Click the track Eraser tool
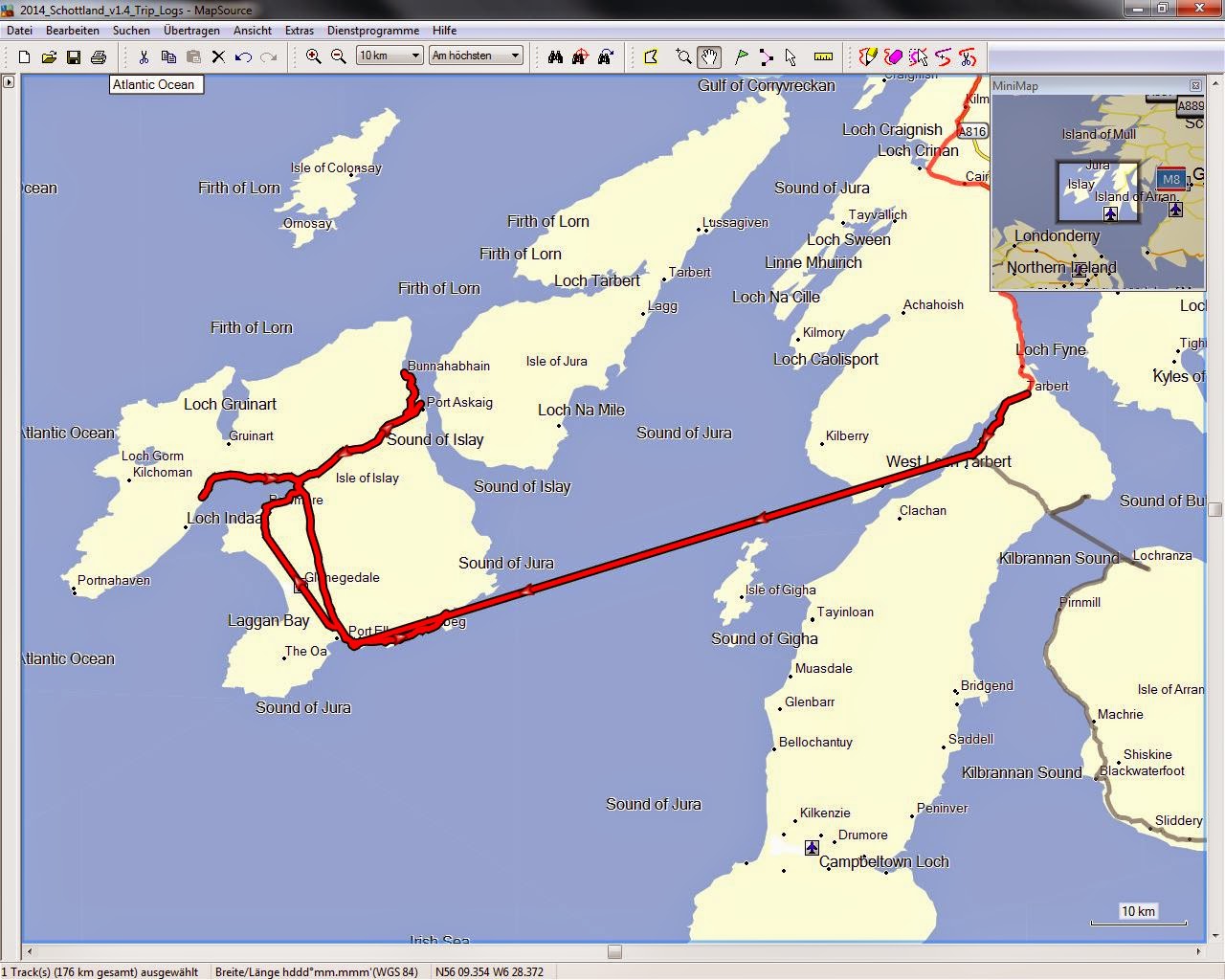The height and width of the screenshot is (980, 1225). click(x=893, y=57)
